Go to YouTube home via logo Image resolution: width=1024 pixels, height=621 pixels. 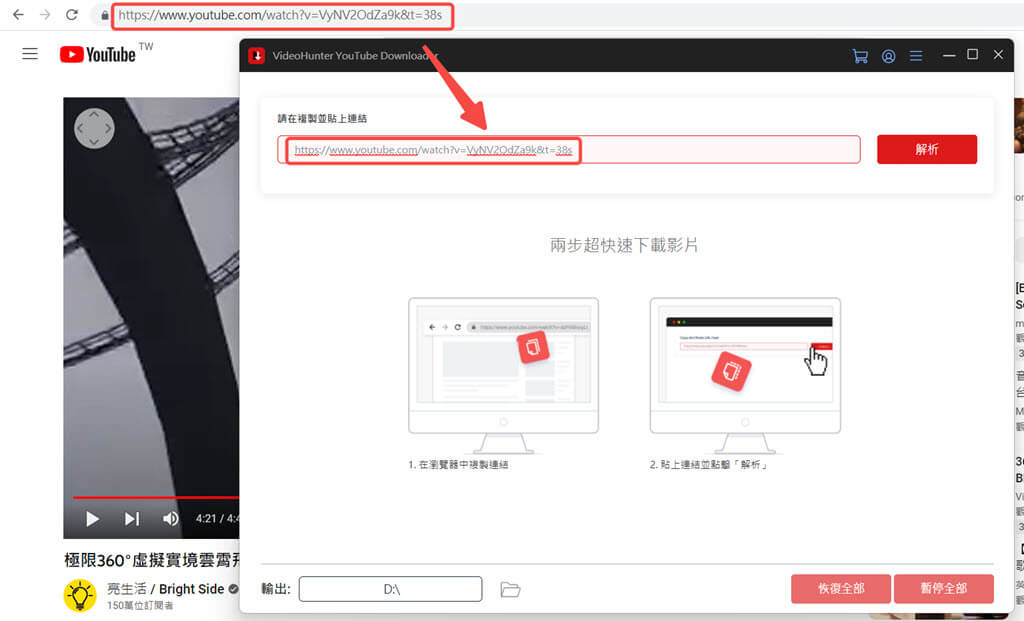98,54
